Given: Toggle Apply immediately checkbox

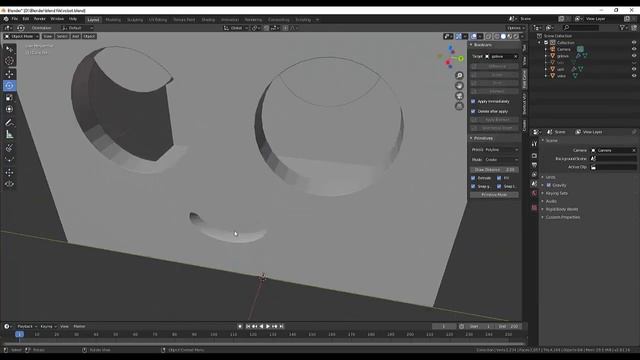Looking at the screenshot, I should pos(473,101).
